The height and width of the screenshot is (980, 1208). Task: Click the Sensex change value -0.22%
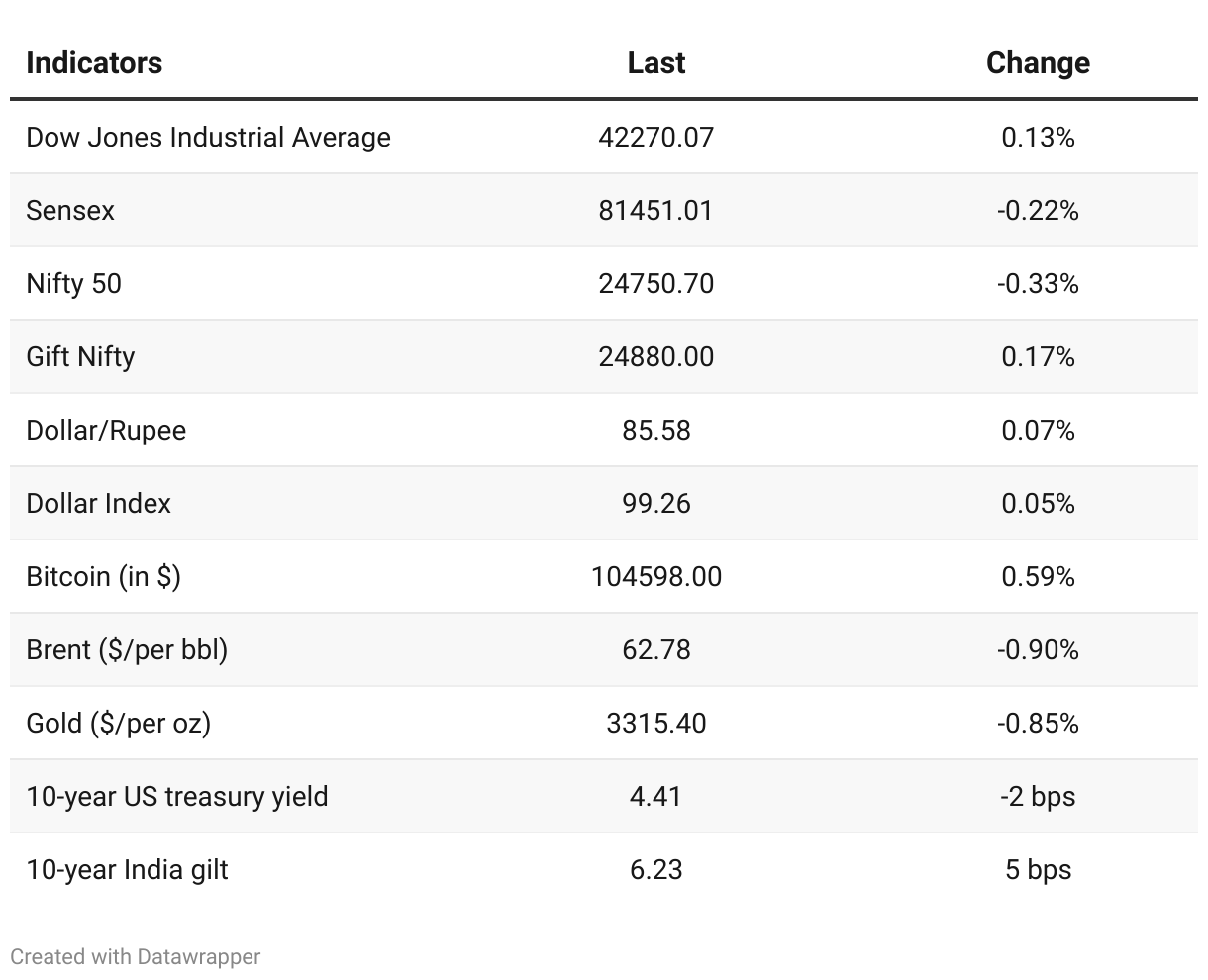pyautogui.click(x=1038, y=210)
